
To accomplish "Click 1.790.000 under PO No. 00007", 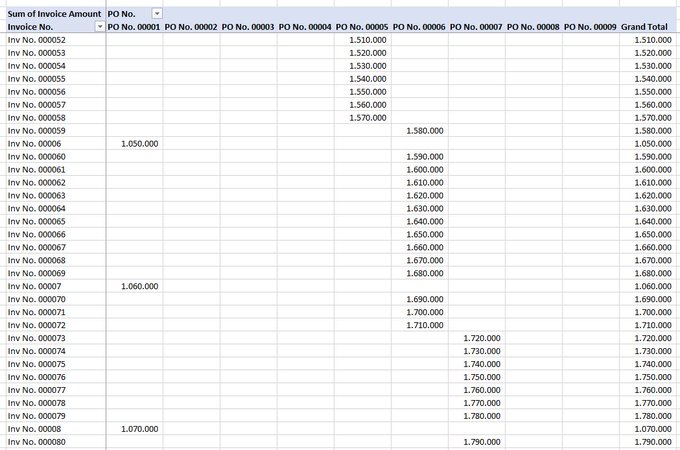I will point(482,442).
